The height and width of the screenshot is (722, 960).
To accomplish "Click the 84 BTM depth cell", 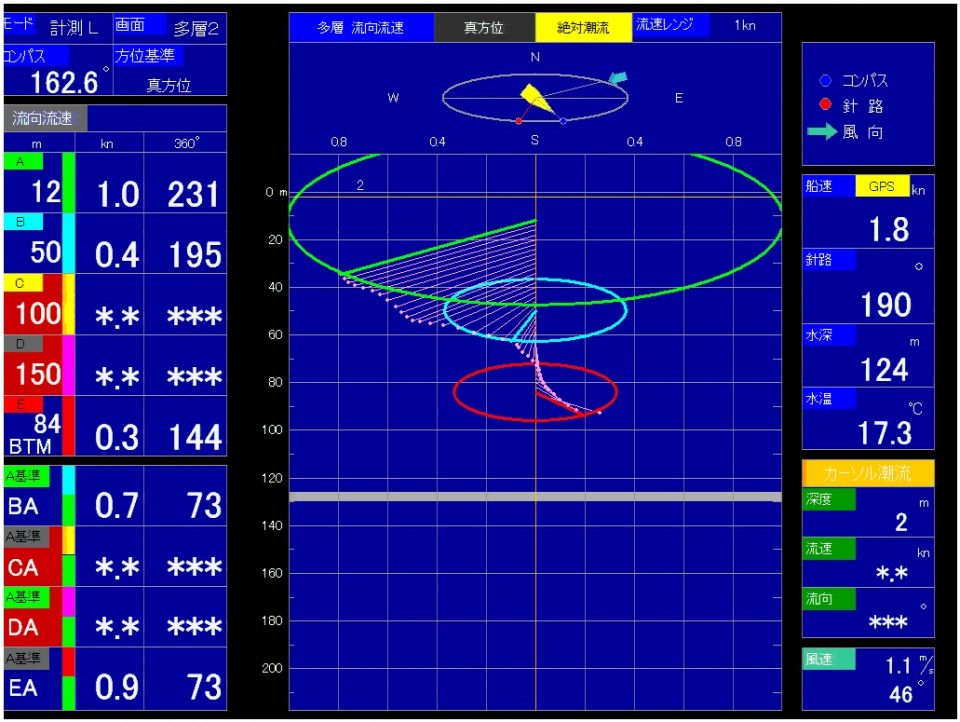I will point(34,434).
